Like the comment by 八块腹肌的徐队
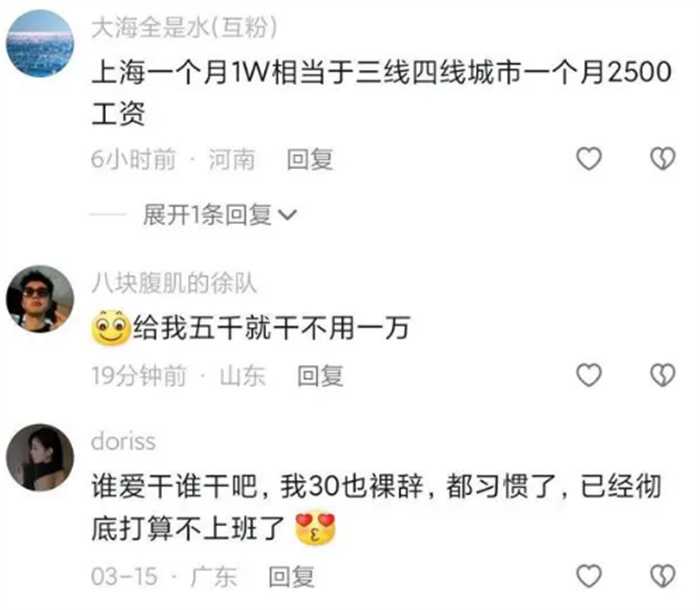Viewport: 700px width, 610px height. click(x=589, y=375)
